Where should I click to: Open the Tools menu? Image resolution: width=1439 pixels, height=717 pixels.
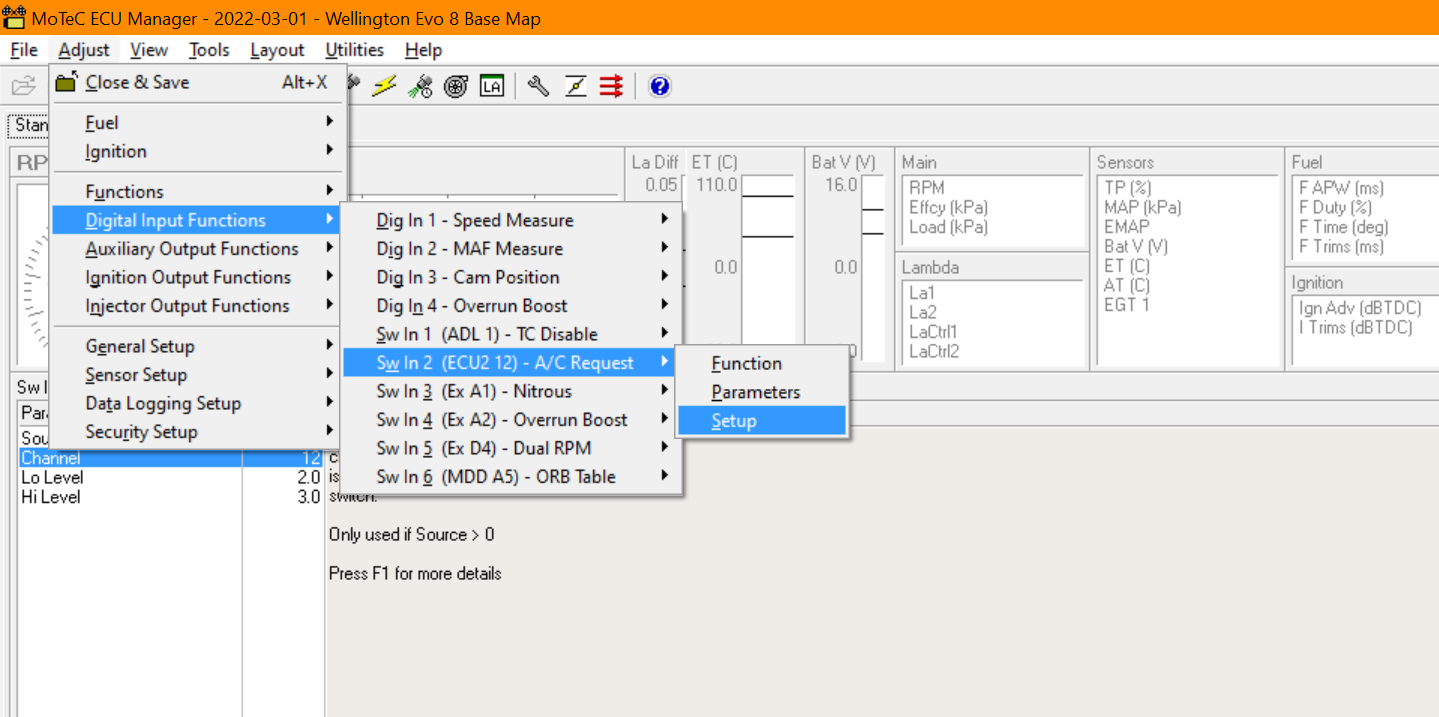[209, 50]
